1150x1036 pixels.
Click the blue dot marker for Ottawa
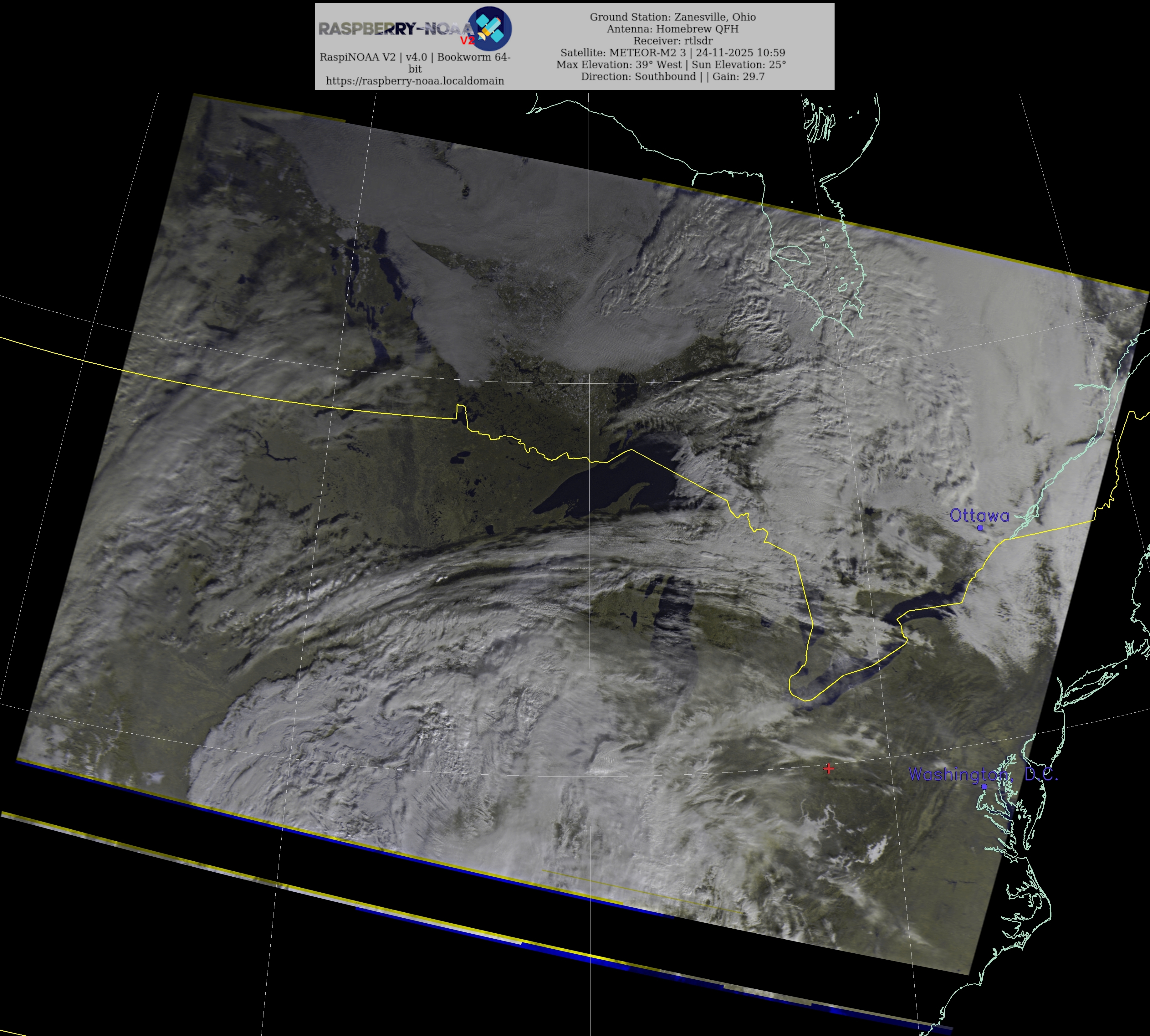coord(980,528)
